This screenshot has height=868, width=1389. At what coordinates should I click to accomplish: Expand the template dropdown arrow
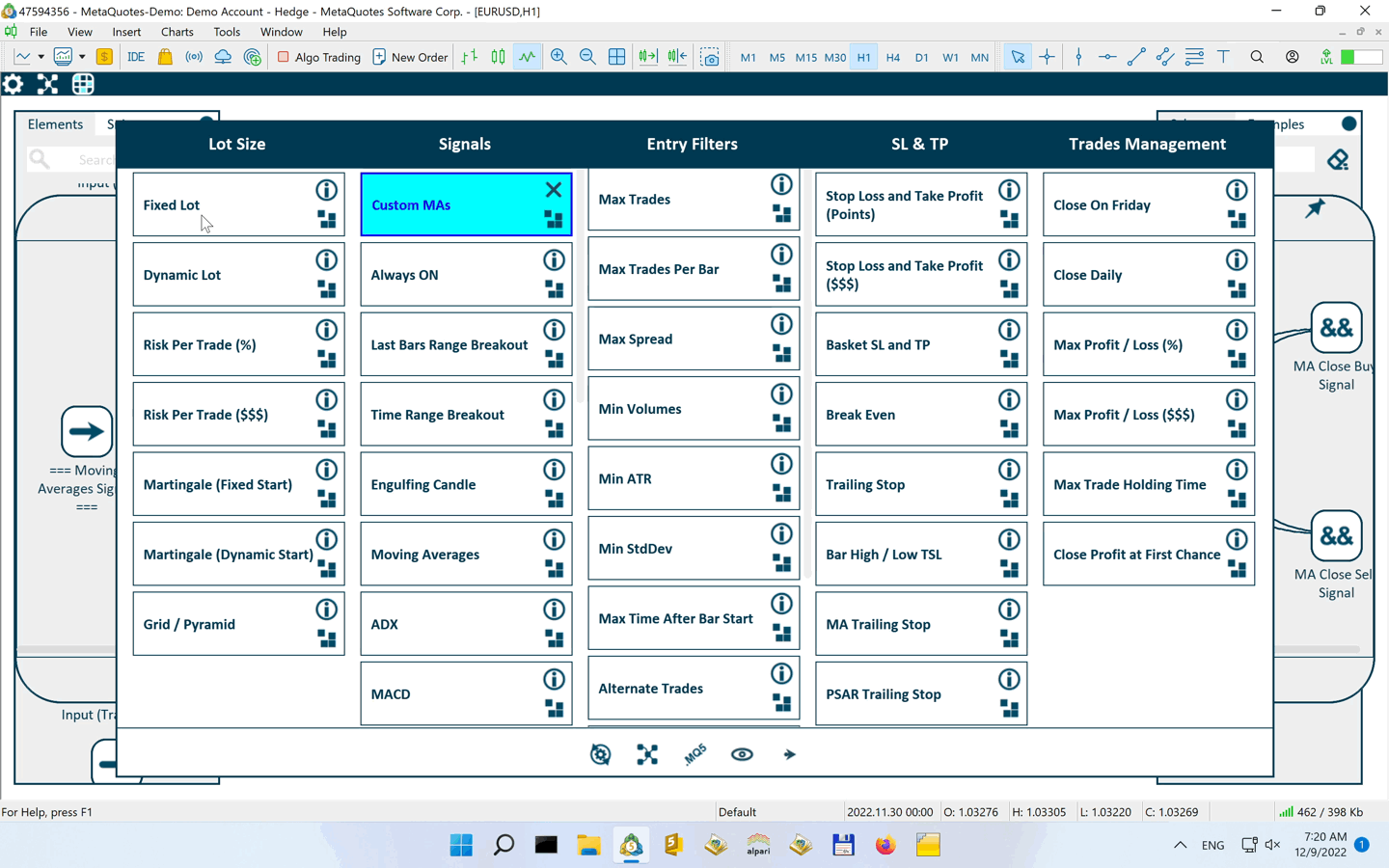click(82, 57)
